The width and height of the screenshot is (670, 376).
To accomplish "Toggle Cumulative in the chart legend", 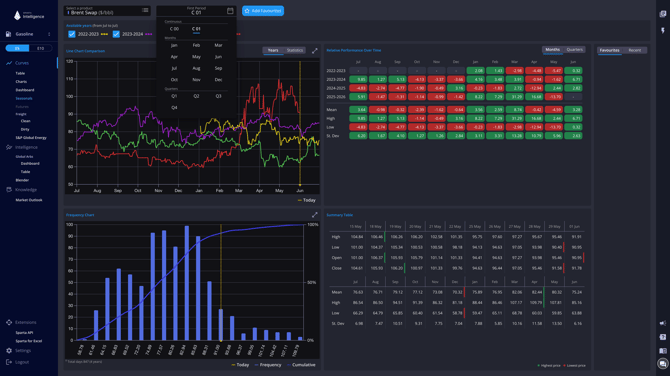I will [301, 365].
